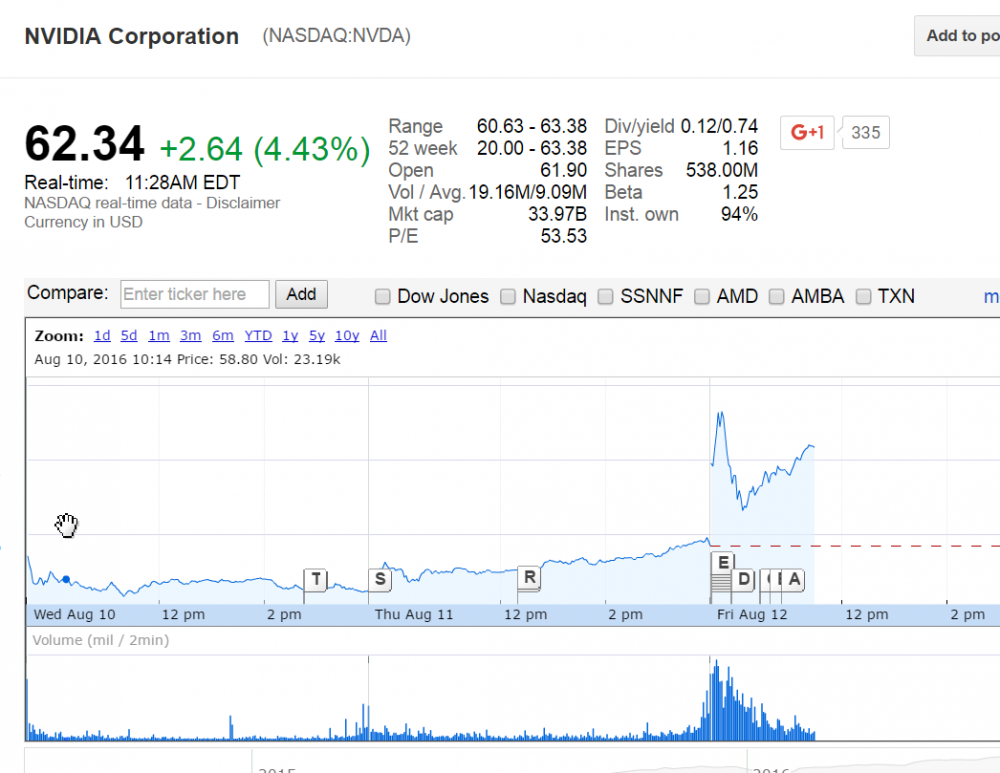Click the Shares value 538.00M
Screen dimensions: 1000x773
722,170
